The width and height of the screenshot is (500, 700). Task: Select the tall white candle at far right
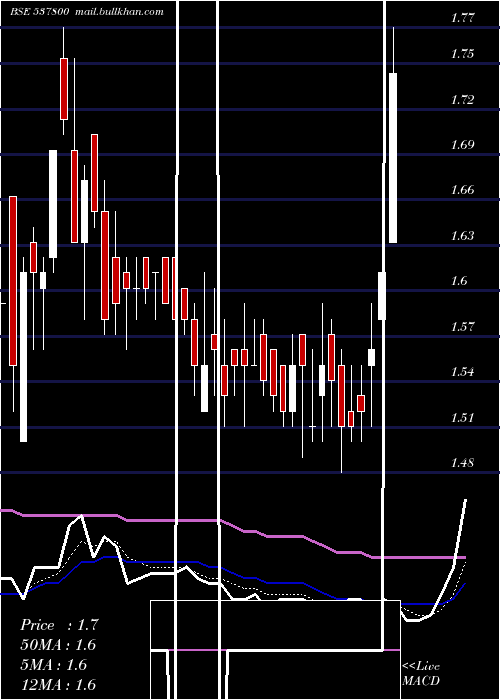pos(393,158)
